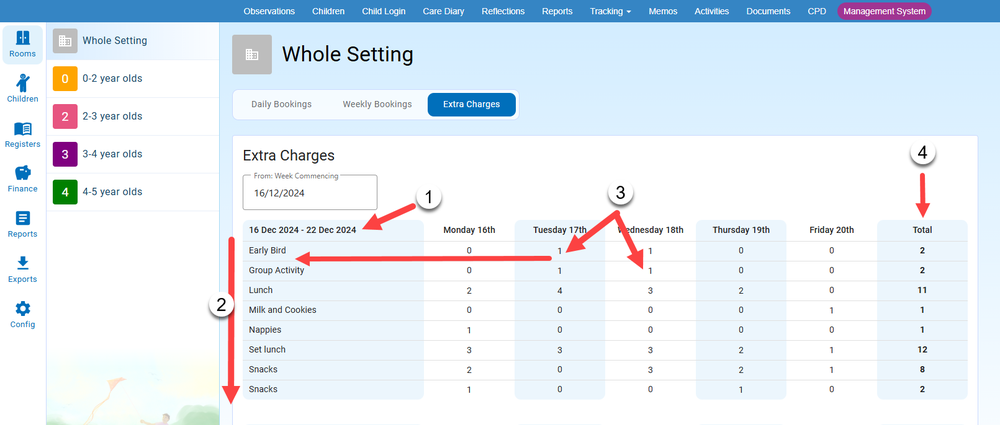Click the Early Bird row label
The height and width of the screenshot is (425, 1000).
pos(267,251)
